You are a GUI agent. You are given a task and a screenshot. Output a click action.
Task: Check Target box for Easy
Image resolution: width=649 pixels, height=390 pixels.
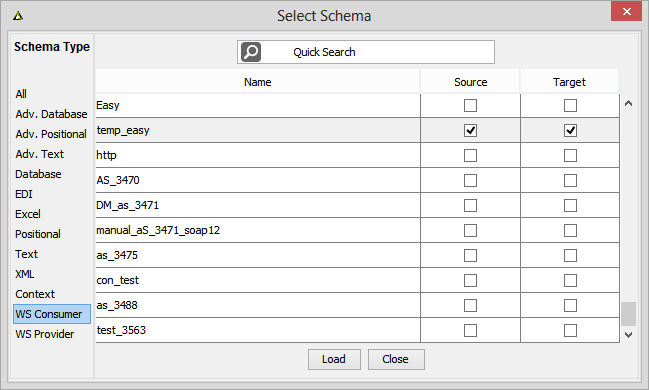coord(570,106)
